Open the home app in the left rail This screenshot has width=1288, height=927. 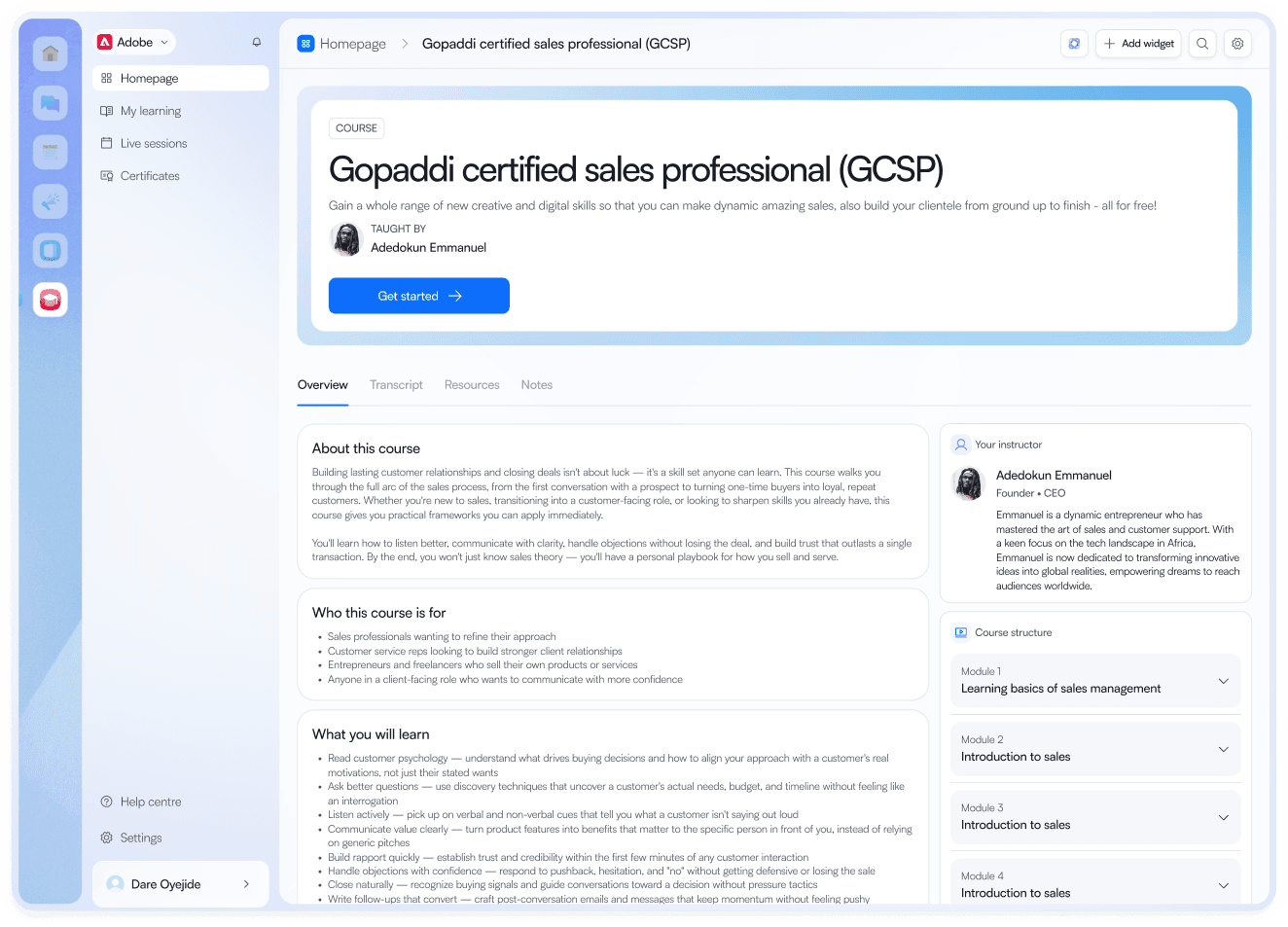coord(51,53)
